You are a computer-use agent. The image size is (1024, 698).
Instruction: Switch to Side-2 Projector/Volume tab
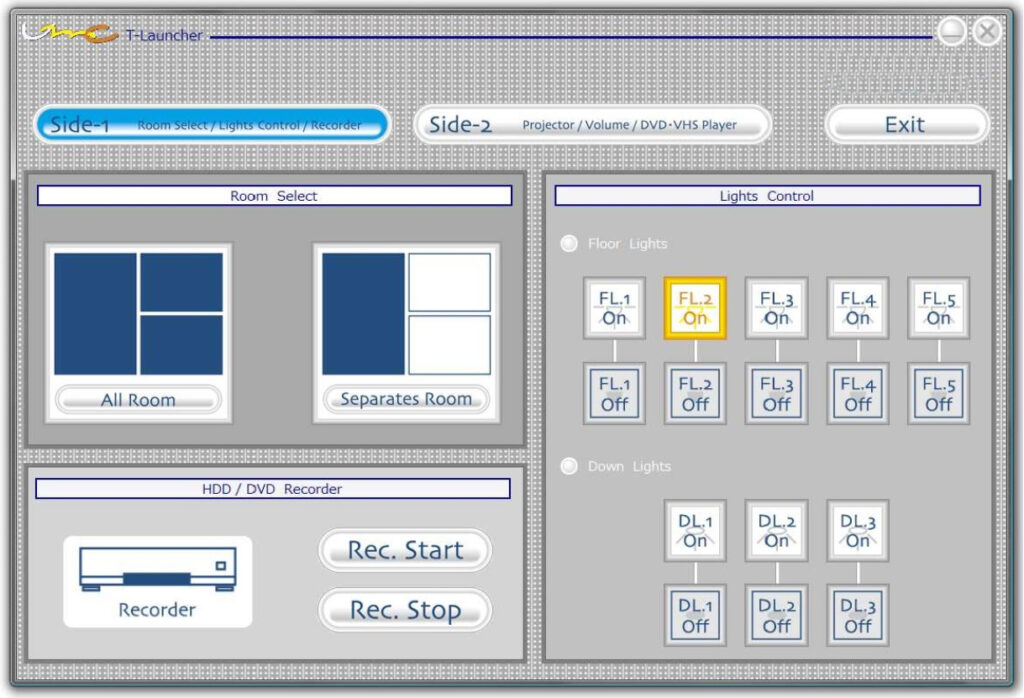[593, 125]
